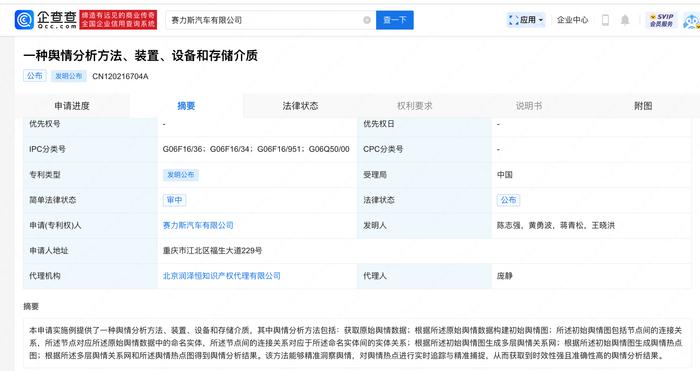The height and width of the screenshot is (371, 700).
Task: Click the 查一下 search button
Action: (395, 20)
